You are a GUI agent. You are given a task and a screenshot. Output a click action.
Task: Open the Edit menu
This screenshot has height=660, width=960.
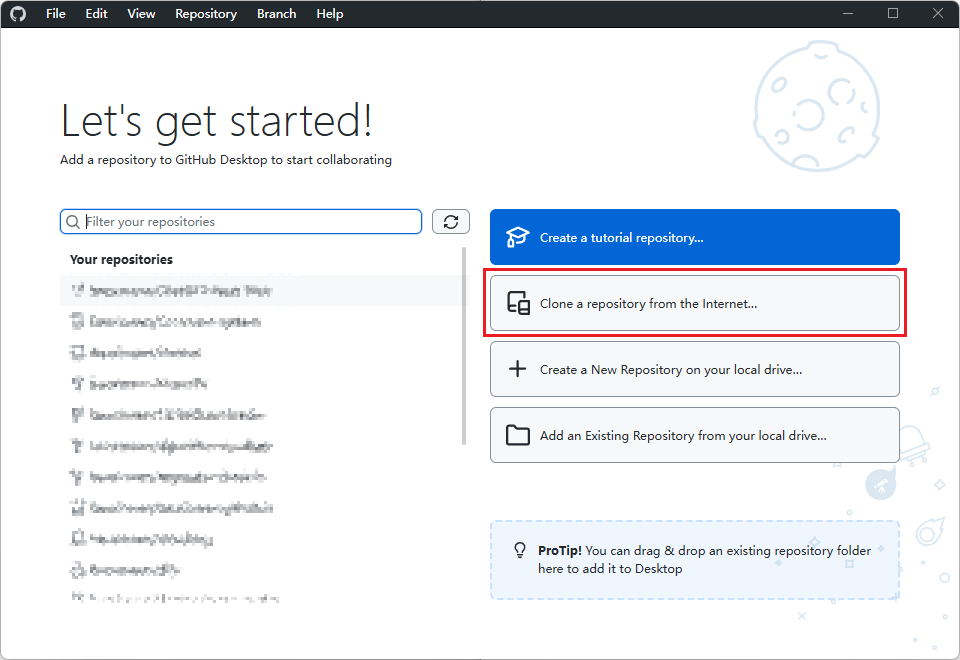point(96,14)
